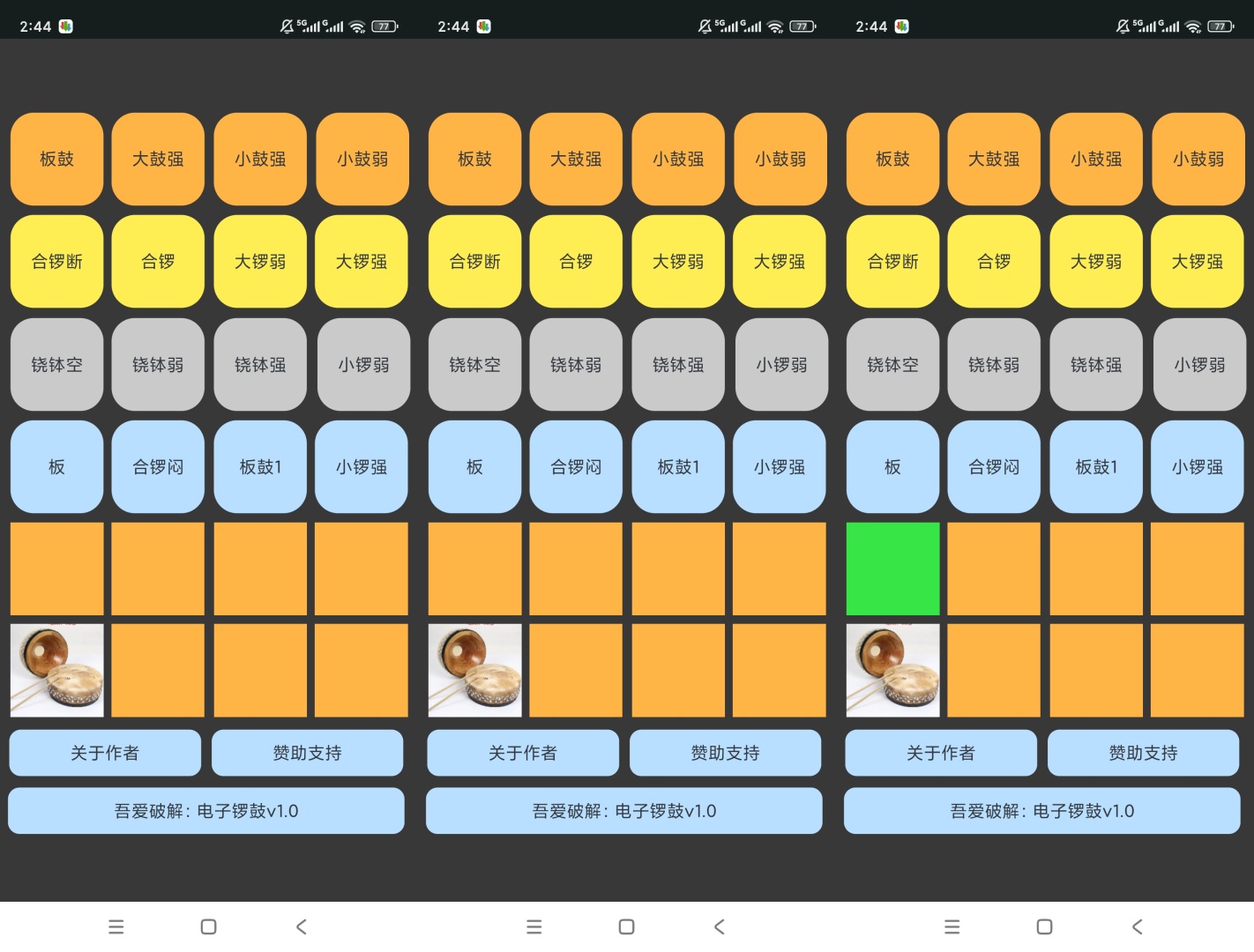Tap 铙钵强 pad in right screenshot

1096,364
